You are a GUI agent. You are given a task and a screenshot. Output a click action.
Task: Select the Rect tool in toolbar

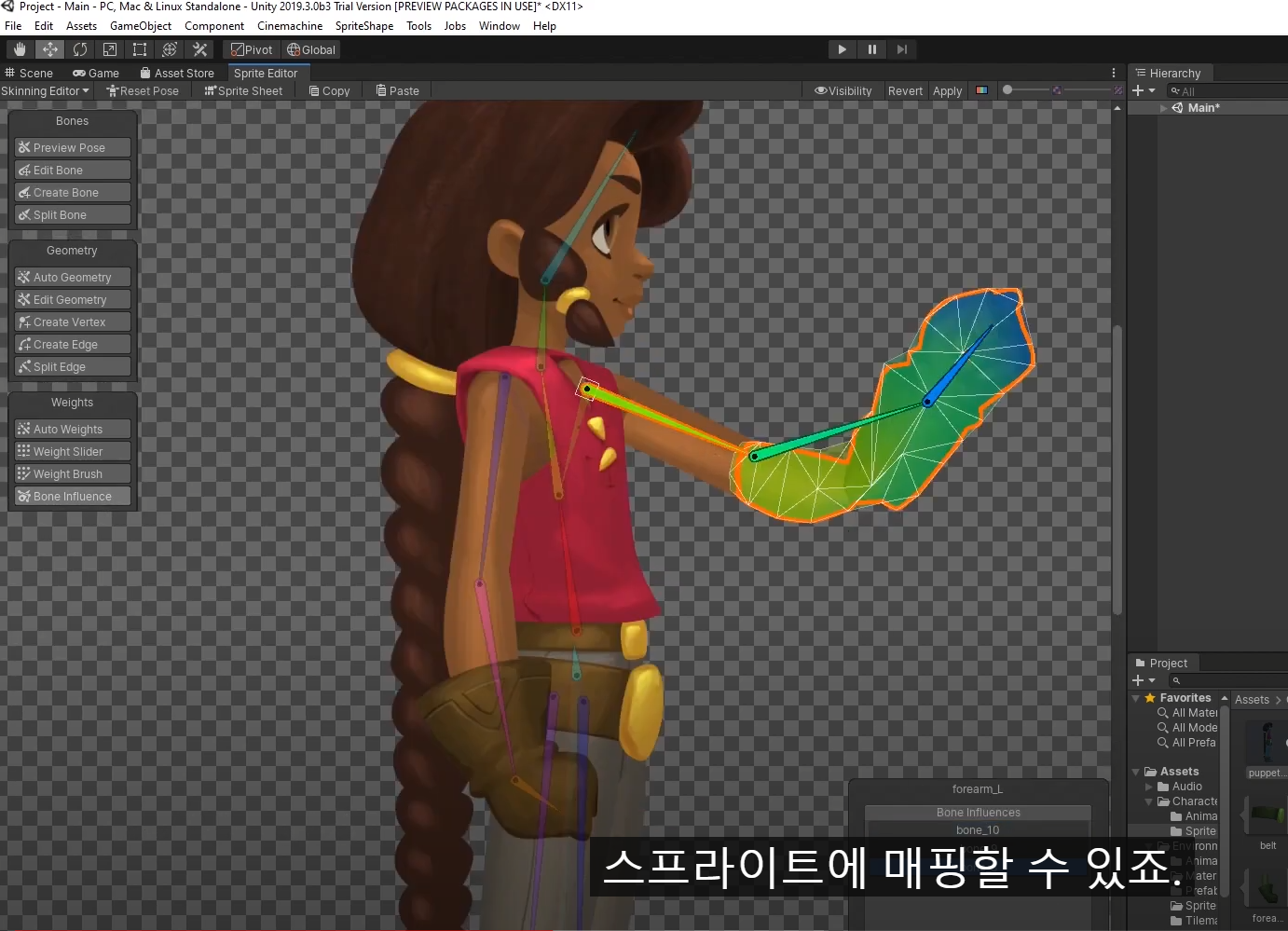140,49
